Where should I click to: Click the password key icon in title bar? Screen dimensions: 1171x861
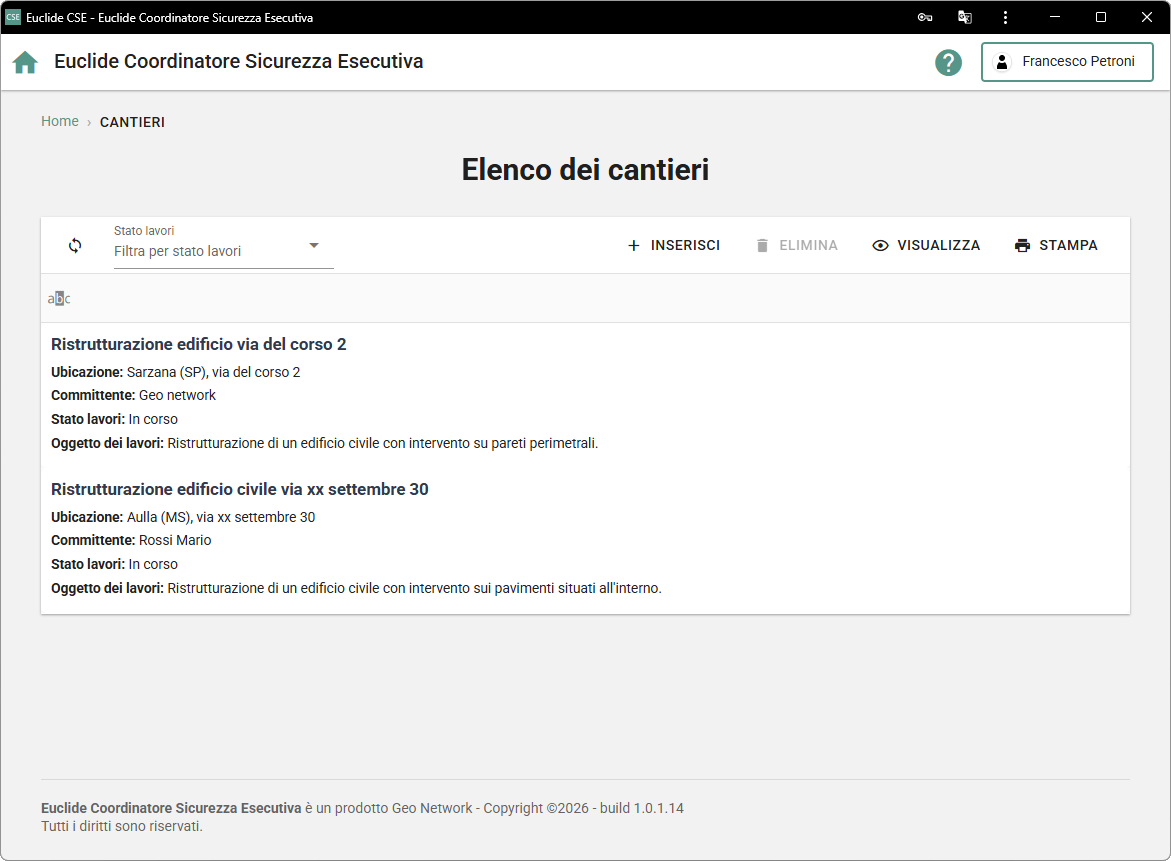925,17
